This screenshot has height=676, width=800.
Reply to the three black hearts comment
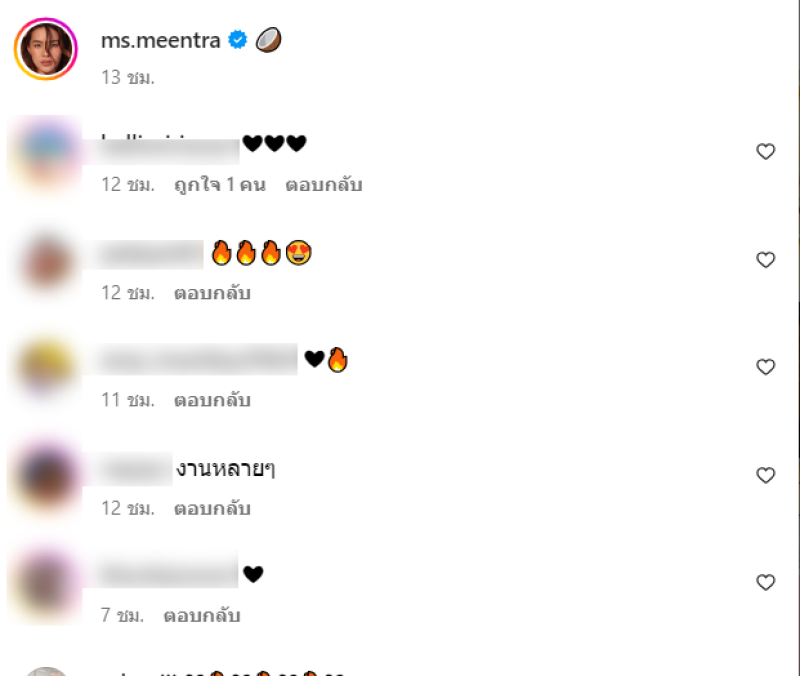(x=324, y=185)
